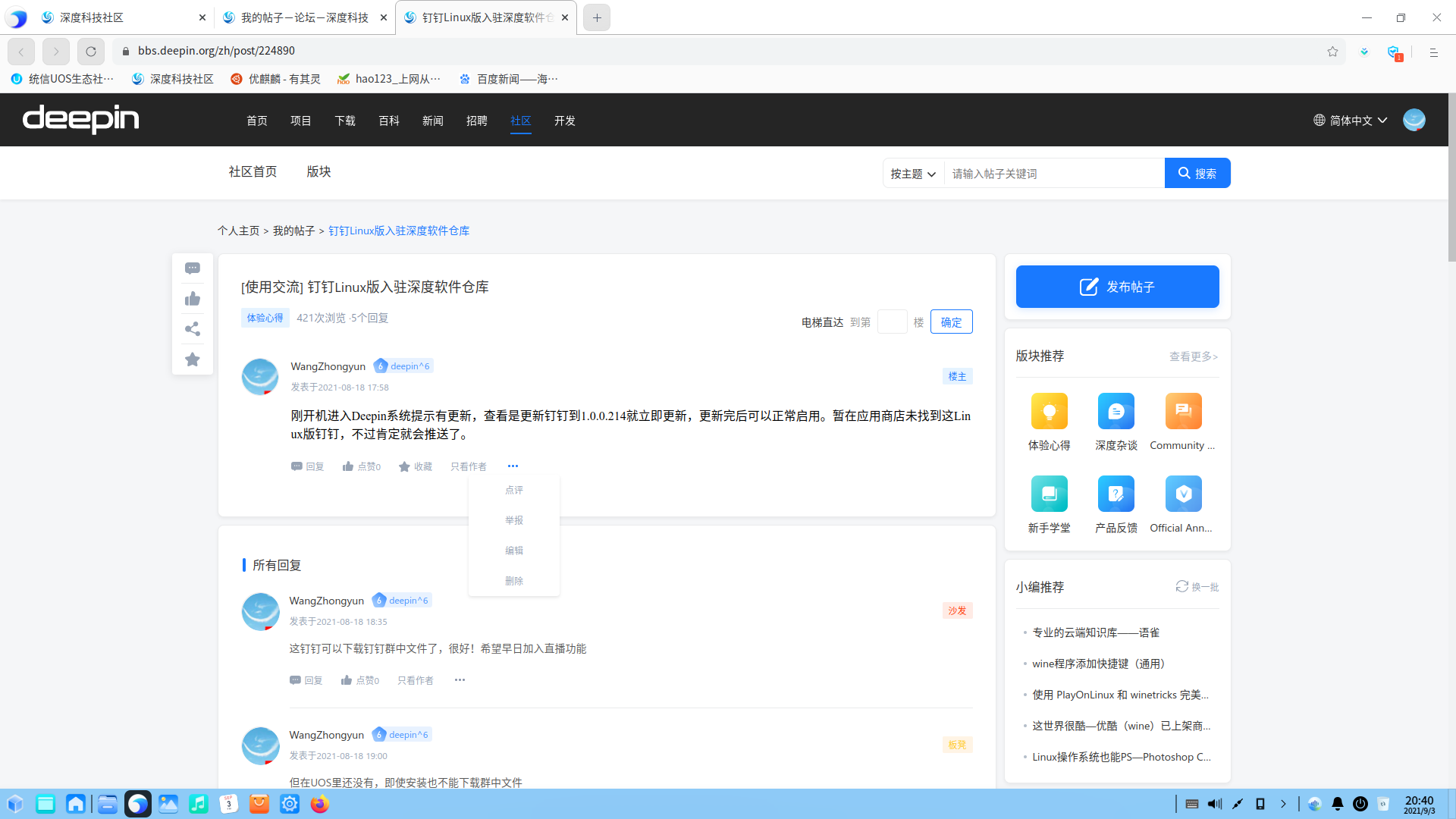Open the three-dots menu on first reply
This screenshot has height=819, width=1456.
point(460,680)
